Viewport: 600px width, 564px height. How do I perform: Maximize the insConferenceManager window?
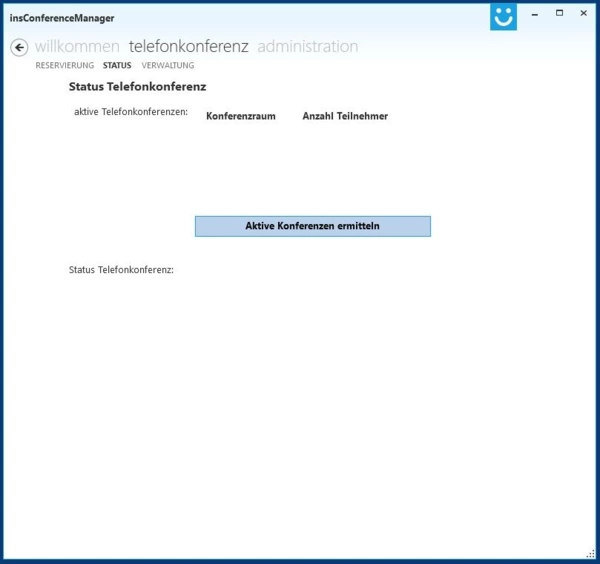click(x=559, y=14)
